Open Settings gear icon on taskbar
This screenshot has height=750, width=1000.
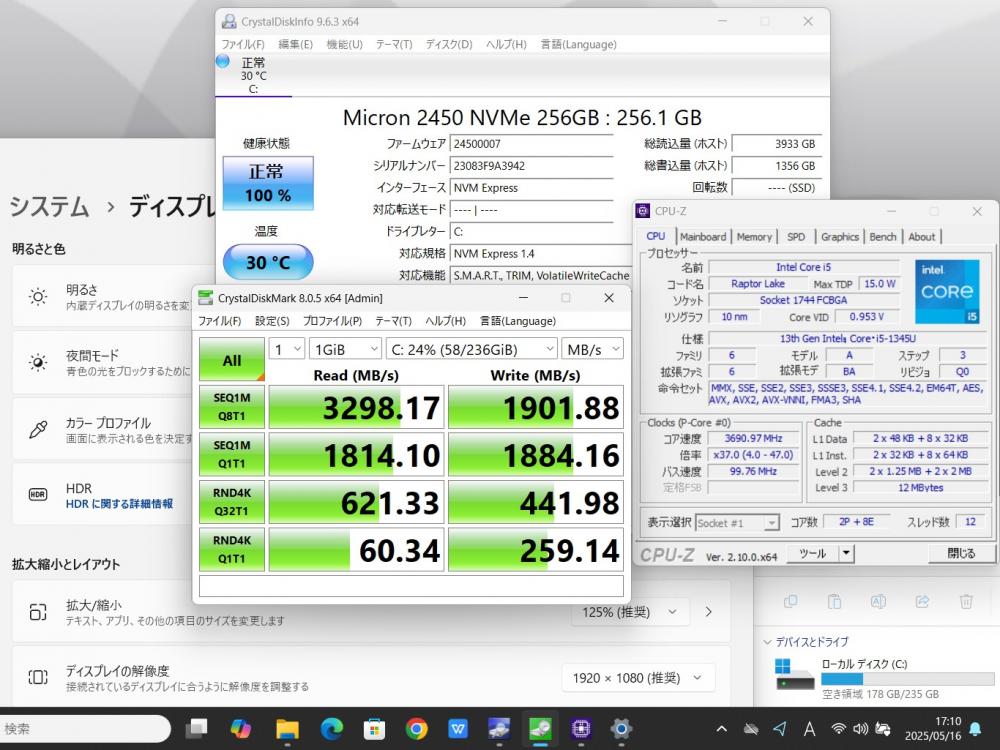point(621,728)
